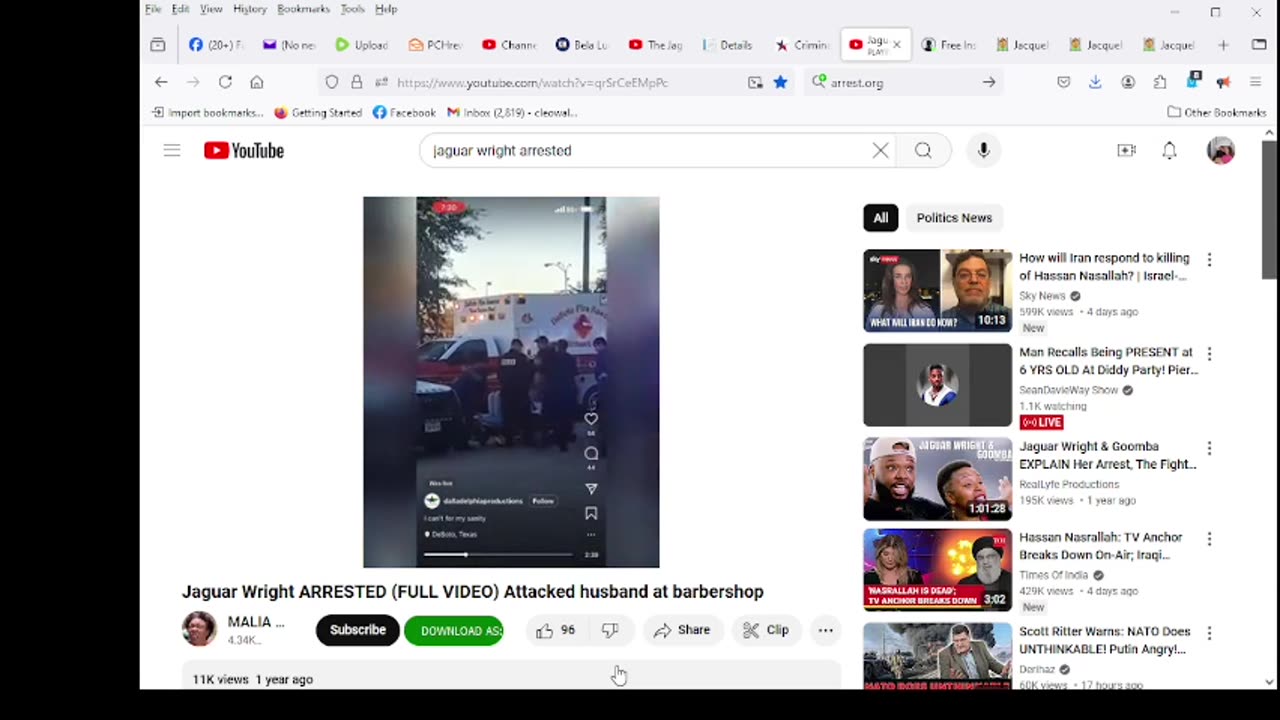Screen dimensions: 1280x720
Task: Select the Politics News filter chip
Action: pos(954,218)
